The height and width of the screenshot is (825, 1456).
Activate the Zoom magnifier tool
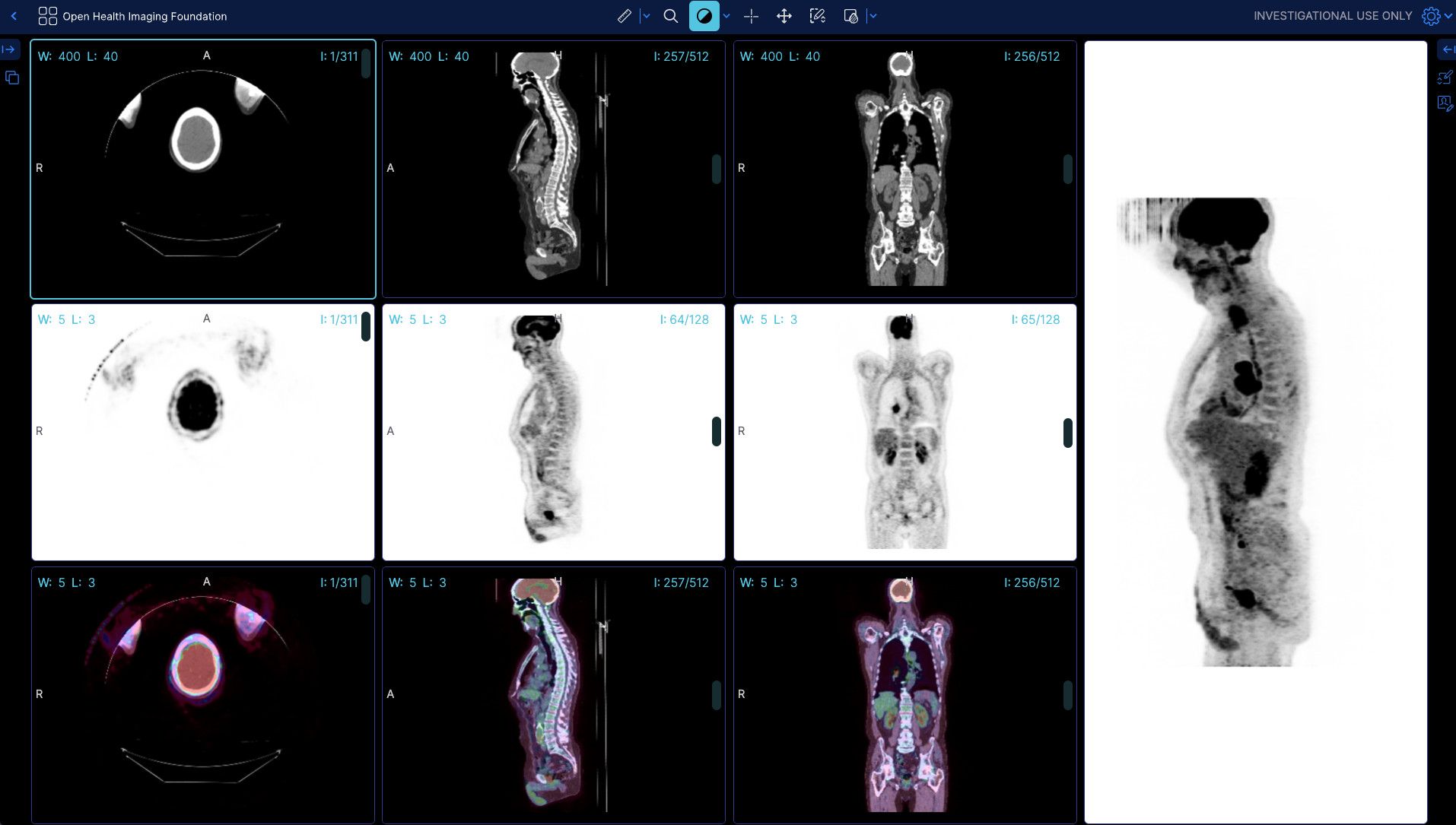670,16
